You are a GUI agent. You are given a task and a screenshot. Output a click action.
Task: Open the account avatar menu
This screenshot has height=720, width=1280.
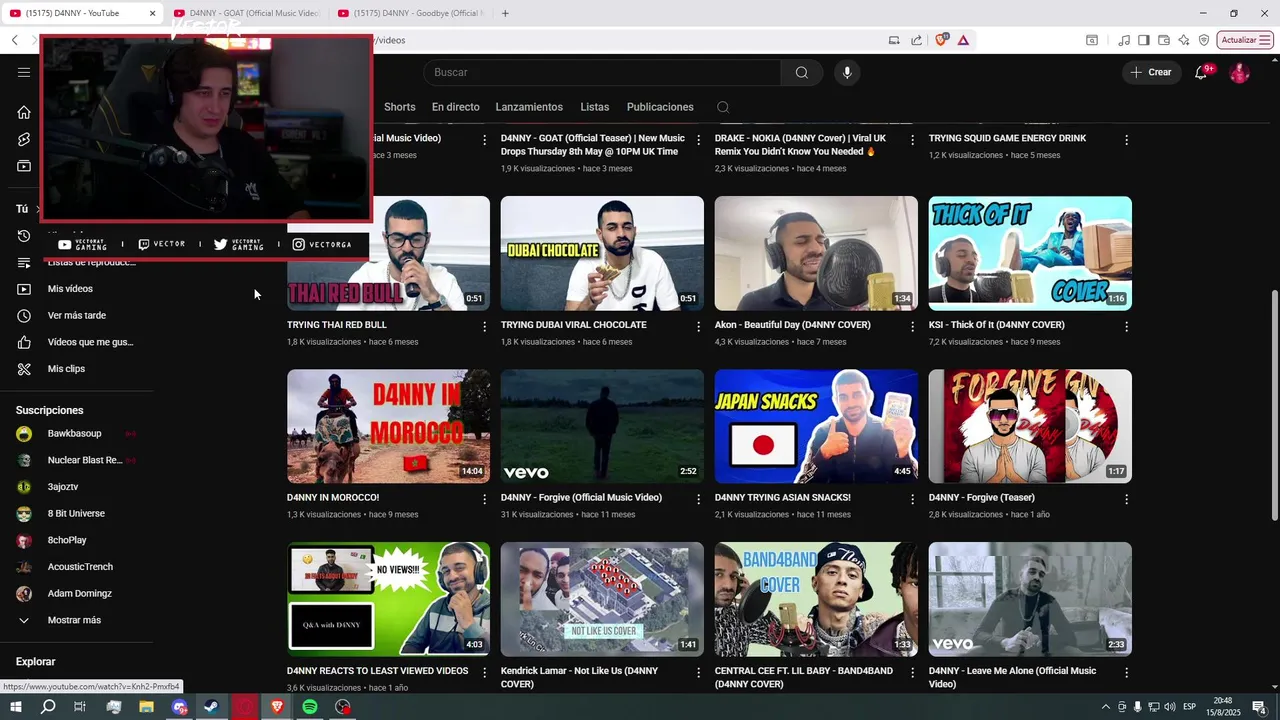(x=1239, y=72)
